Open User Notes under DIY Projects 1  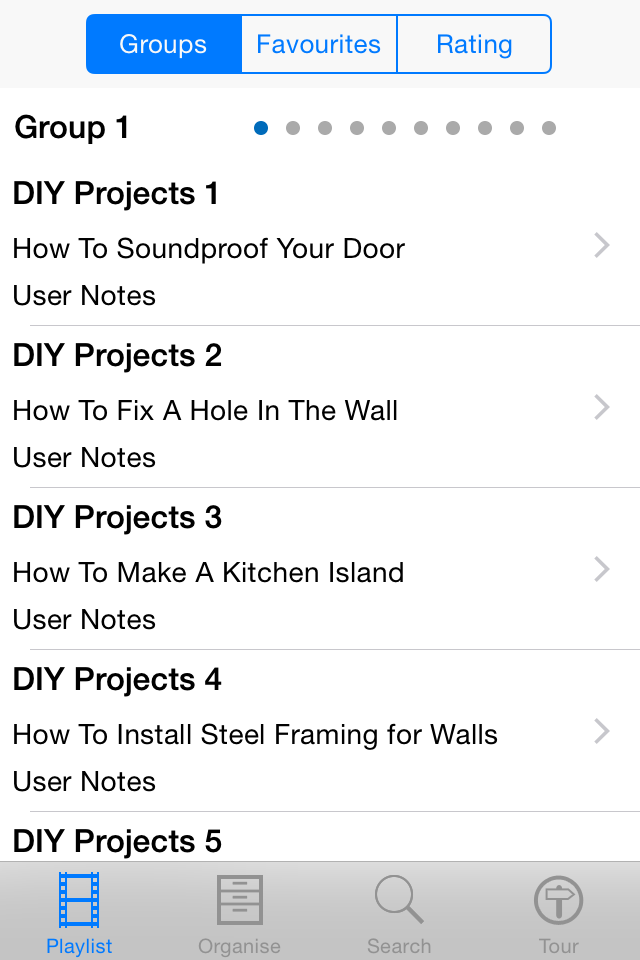[x=85, y=296]
